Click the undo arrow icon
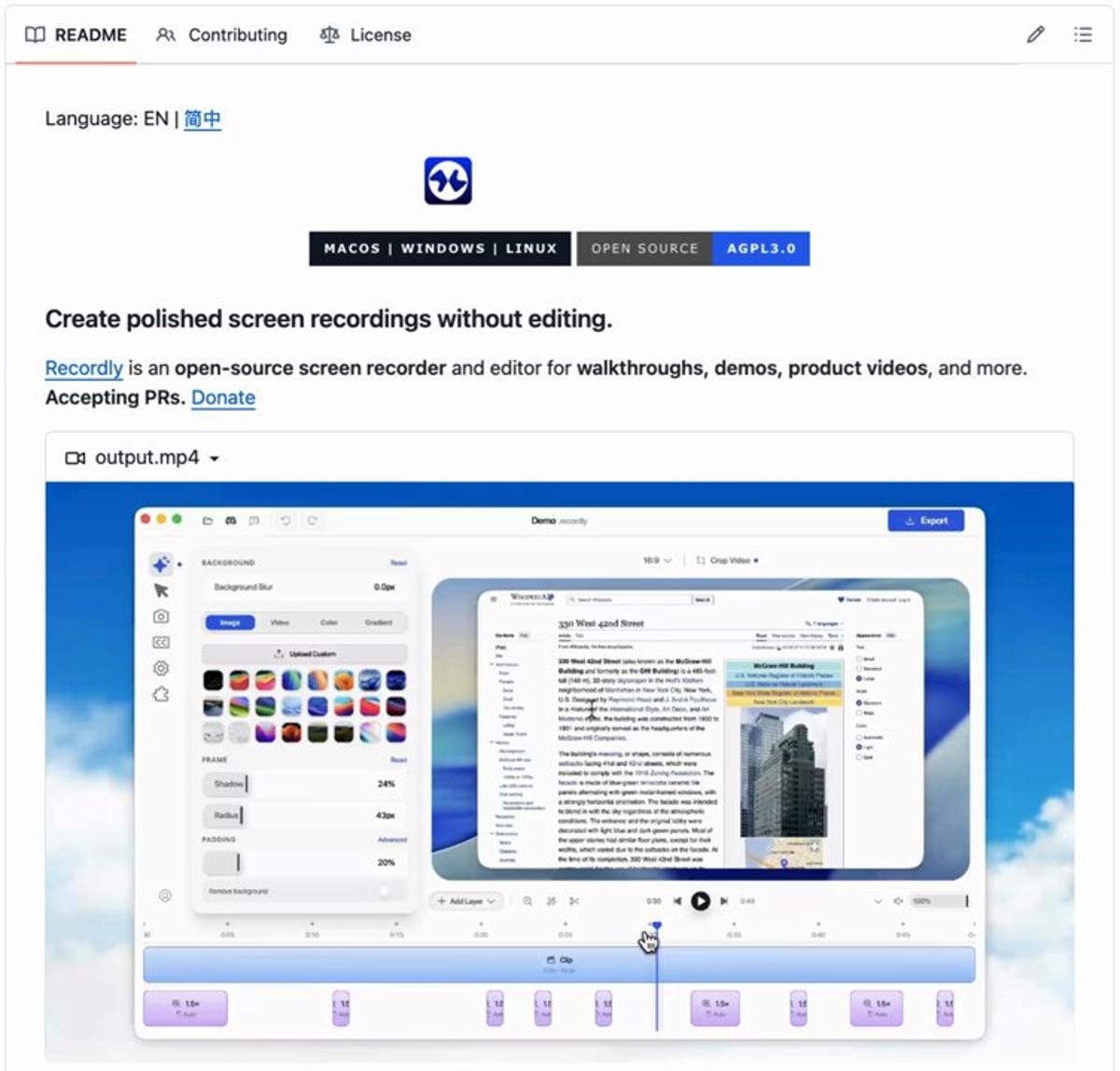Viewport: 1120px width, 1071px height. click(x=286, y=521)
